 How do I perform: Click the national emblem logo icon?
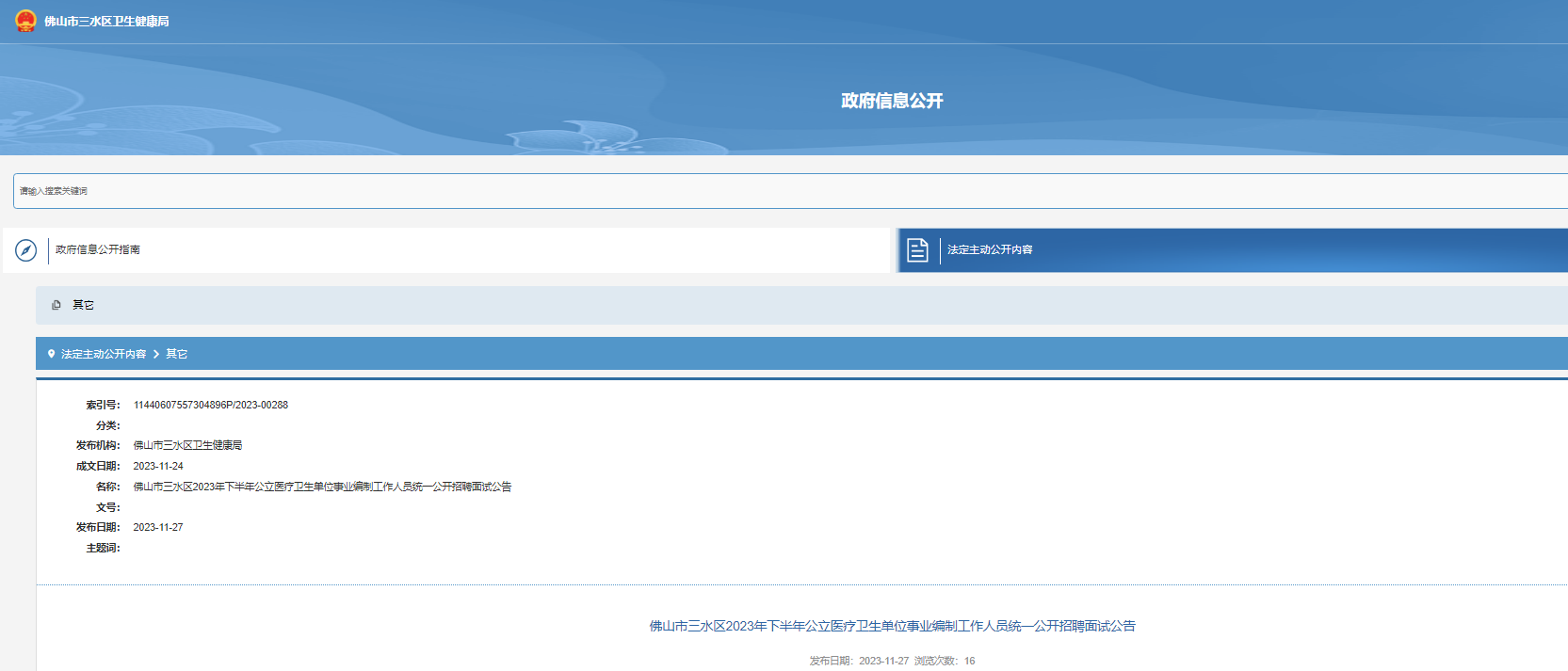tap(25, 21)
